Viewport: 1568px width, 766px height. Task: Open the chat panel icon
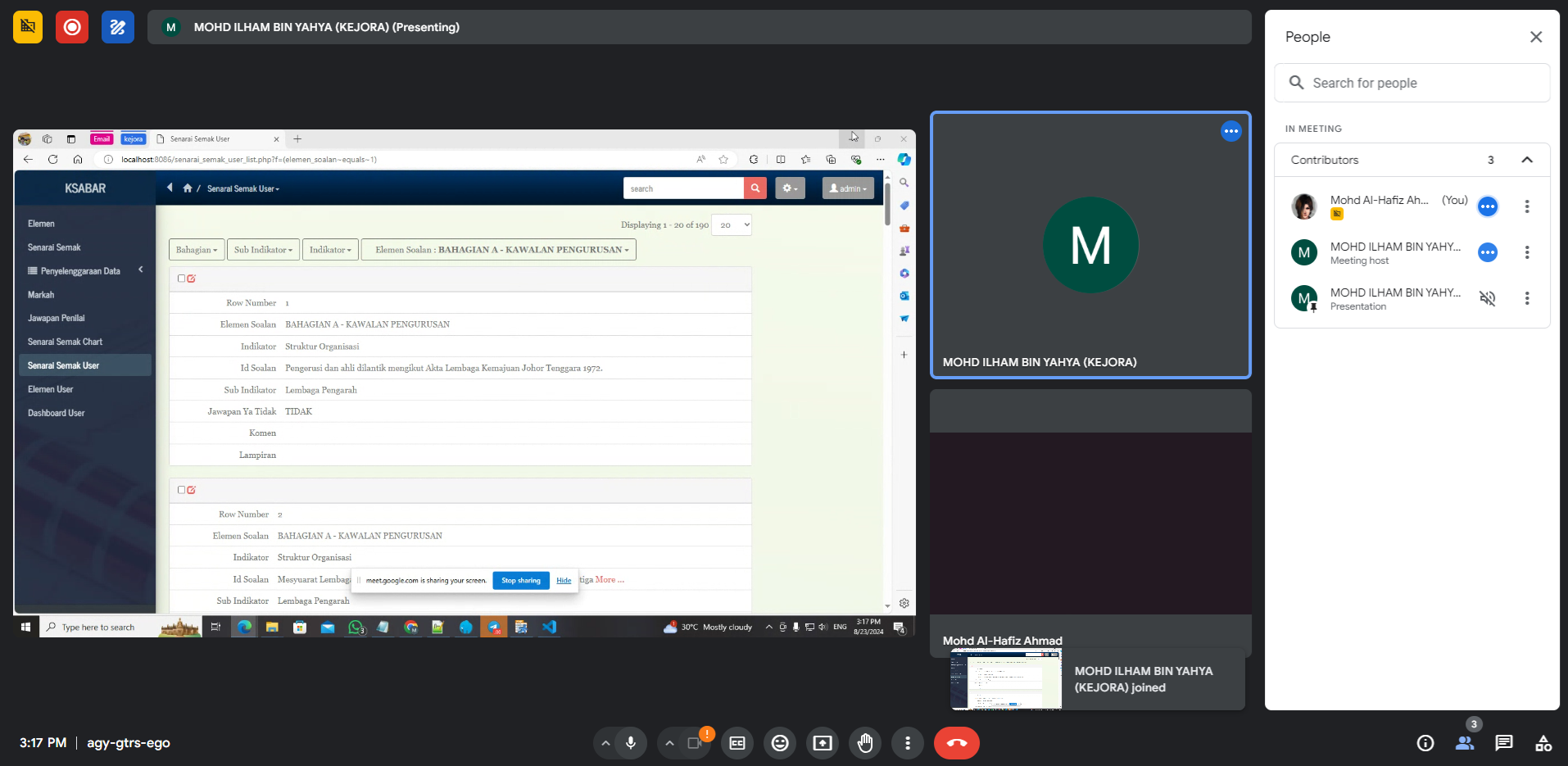(1504, 743)
